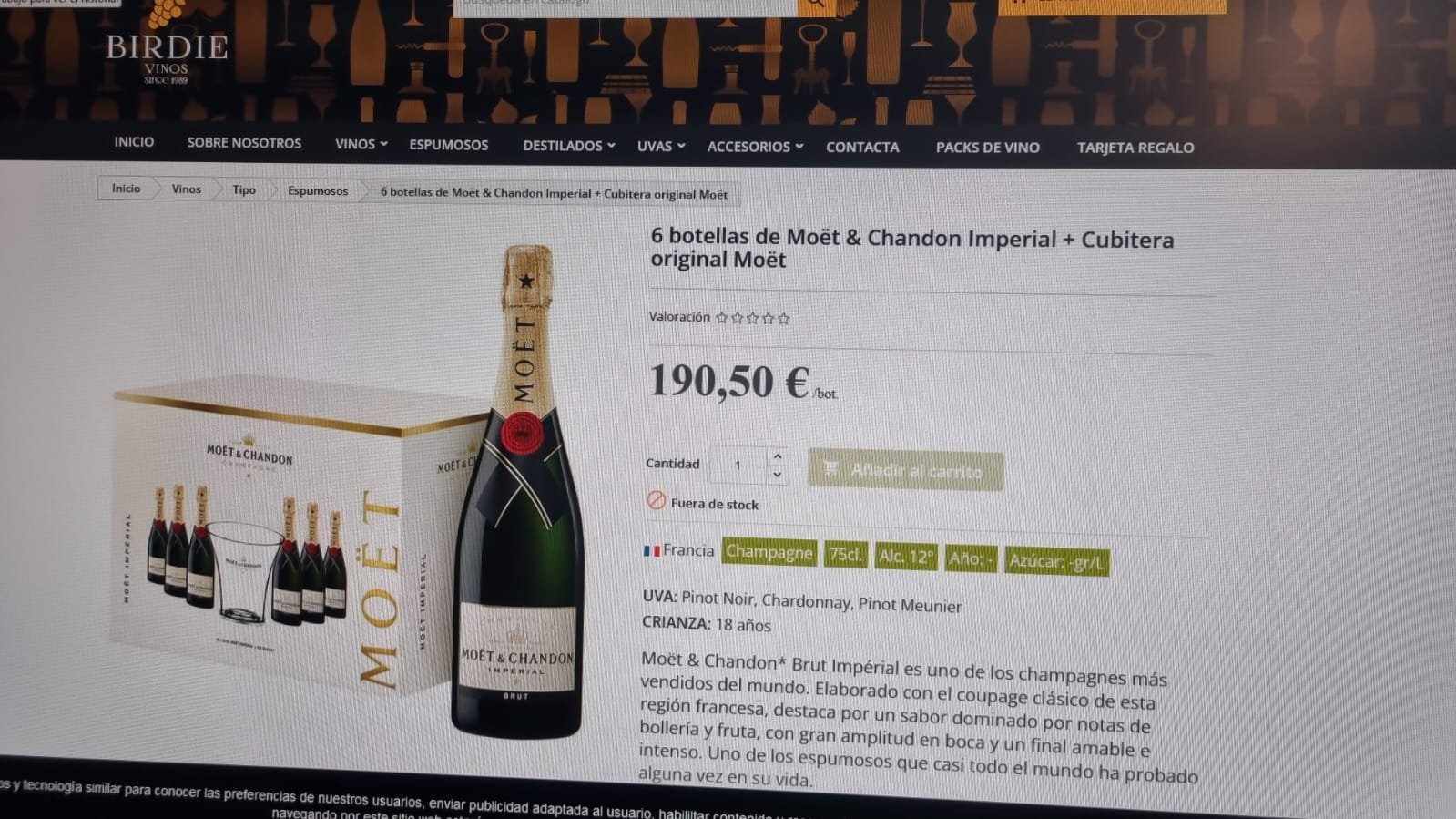1456x819 pixels.
Task: Go to the ESPUMOSOS menu item
Action: [x=449, y=145]
